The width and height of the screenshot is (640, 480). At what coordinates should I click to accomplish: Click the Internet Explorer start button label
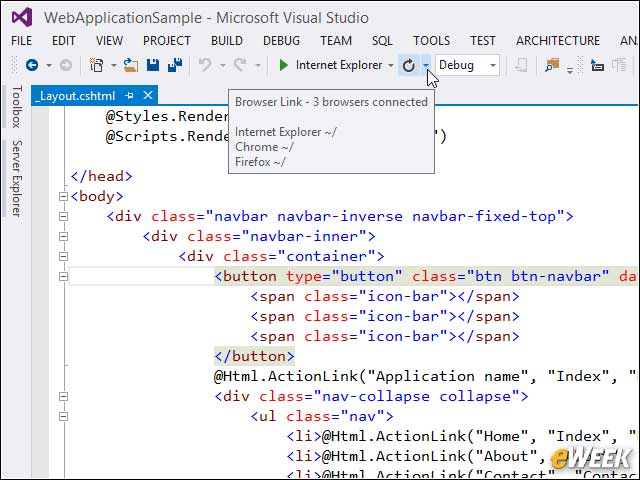point(339,65)
